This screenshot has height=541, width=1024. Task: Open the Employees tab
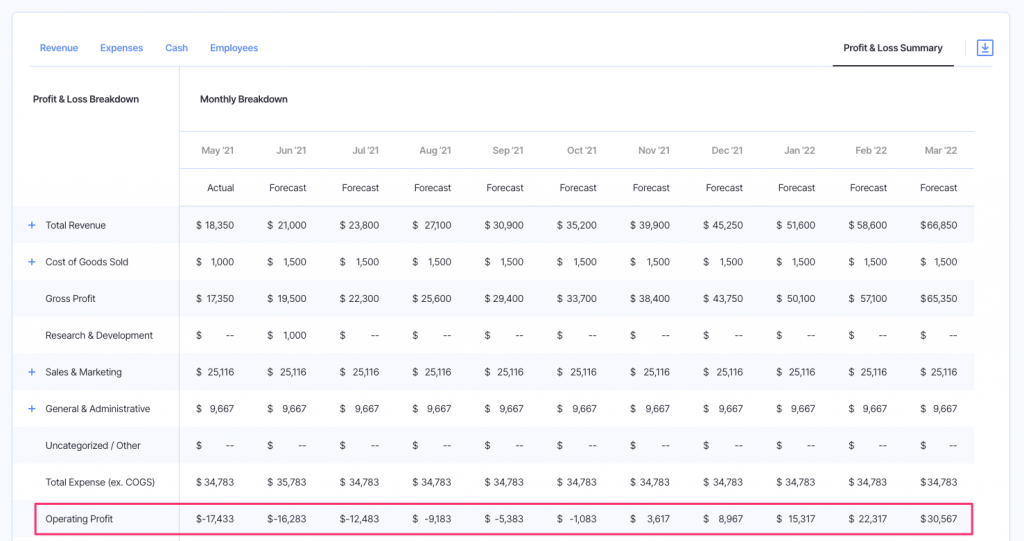coord(234,48)
